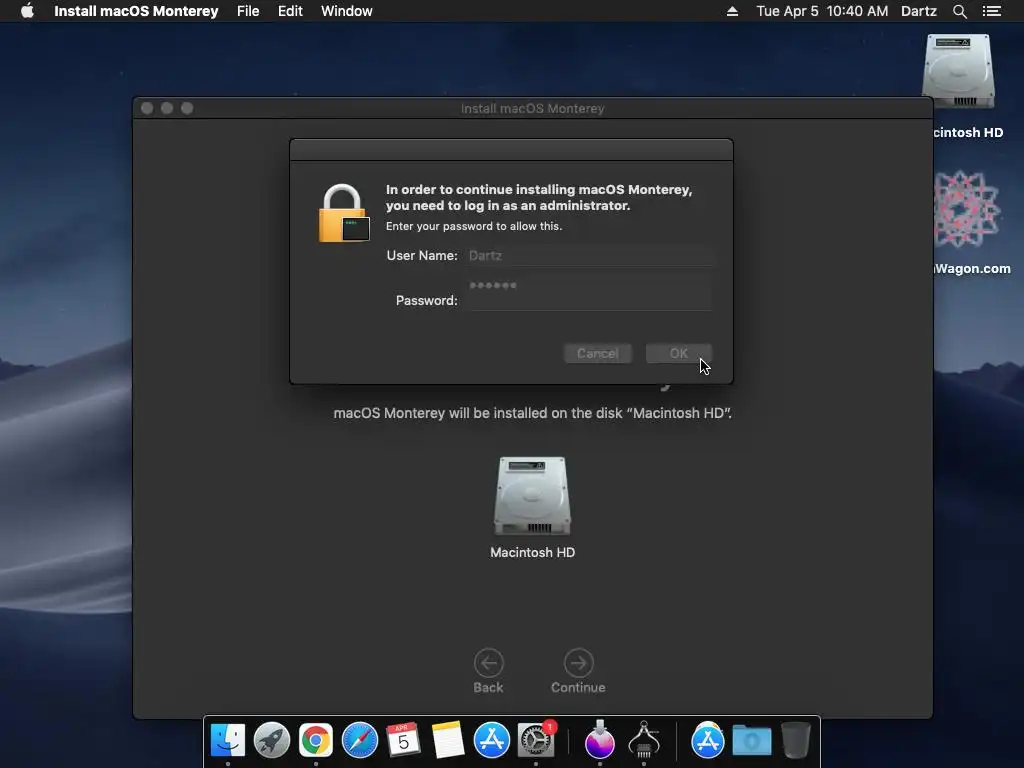The image size is (1024, 768).
Task: Open System Preferences with update badge
Action: [536, 740]
